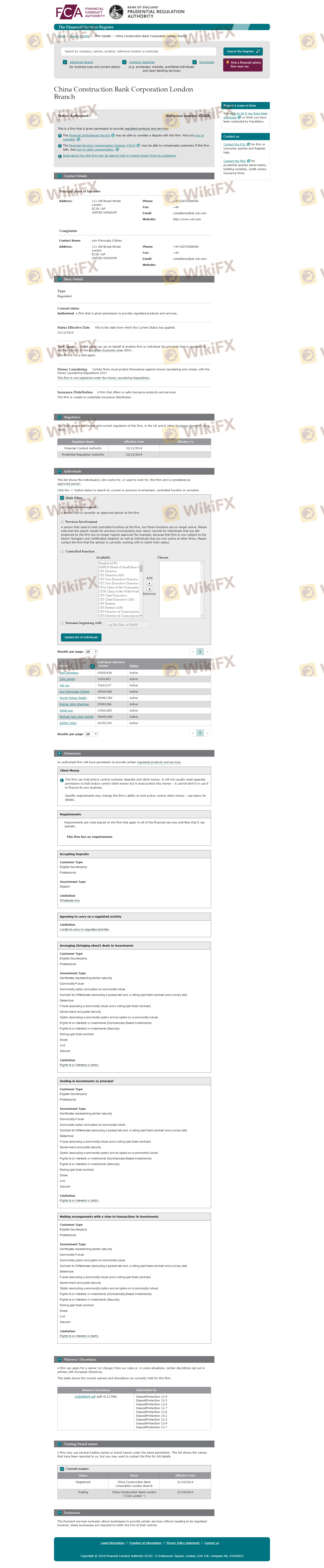This screenshot has width=324, height=1568.
Task: Click the Common Searches arrow icon
Action: (x=124, y=62)
